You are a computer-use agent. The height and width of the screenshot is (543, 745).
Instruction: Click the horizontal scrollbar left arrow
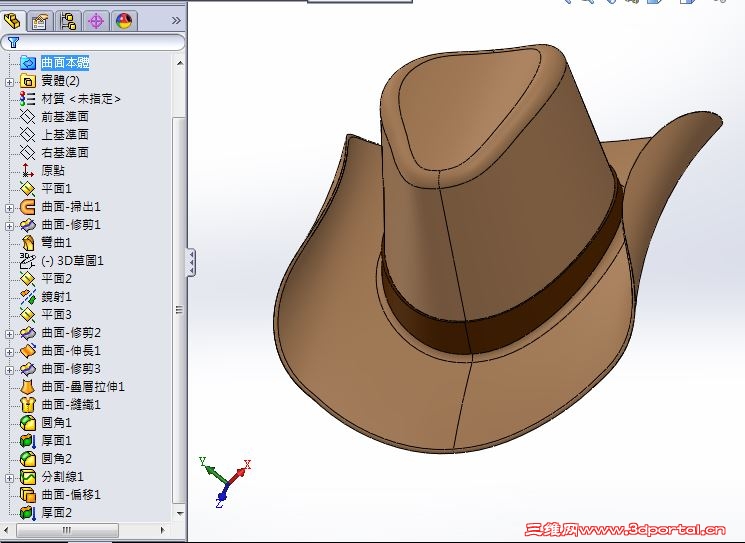pyautogui.click(x=7, y=530)
